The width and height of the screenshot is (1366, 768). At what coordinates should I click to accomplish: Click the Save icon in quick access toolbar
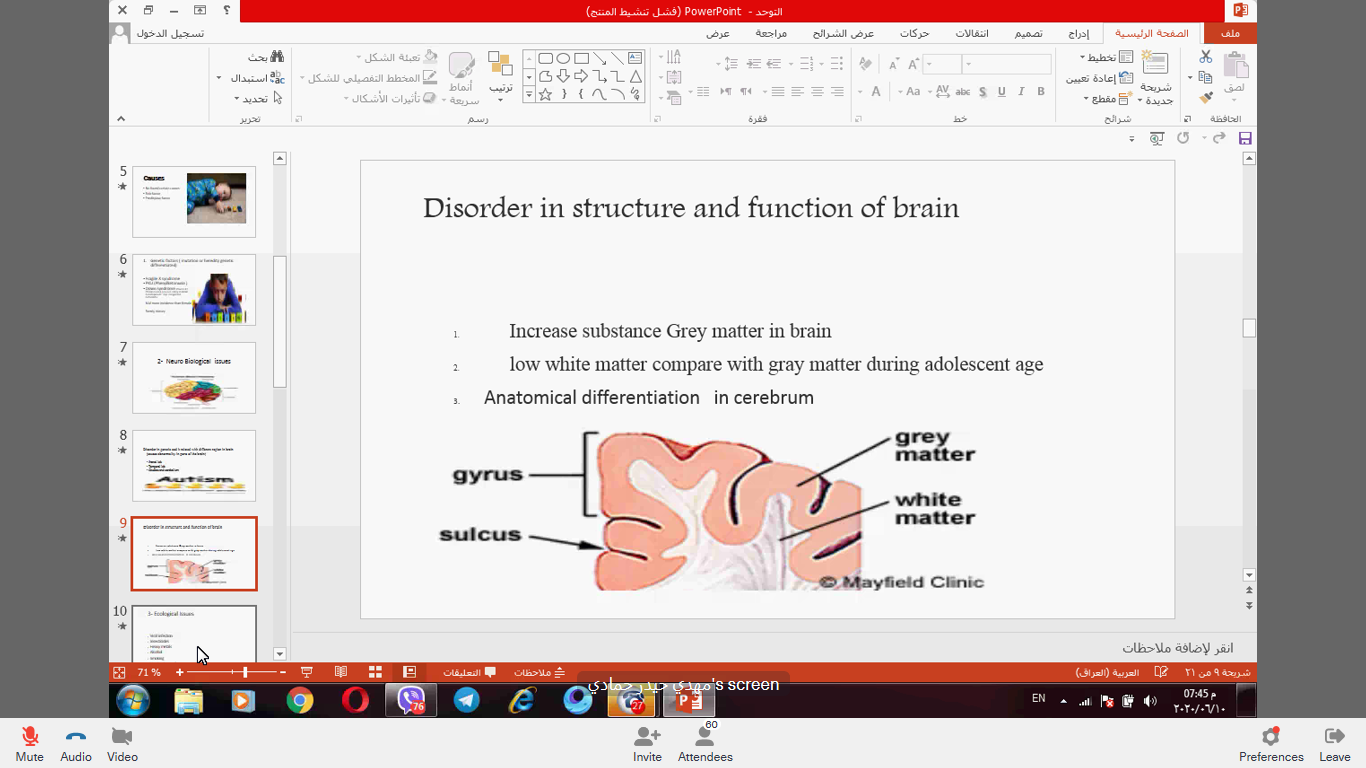[x=1245, y=138]
